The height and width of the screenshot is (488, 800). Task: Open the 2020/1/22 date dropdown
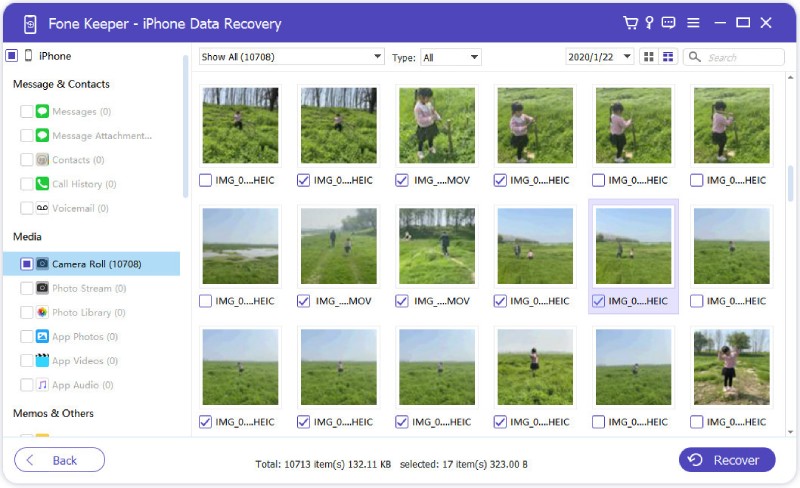point(599,57)
